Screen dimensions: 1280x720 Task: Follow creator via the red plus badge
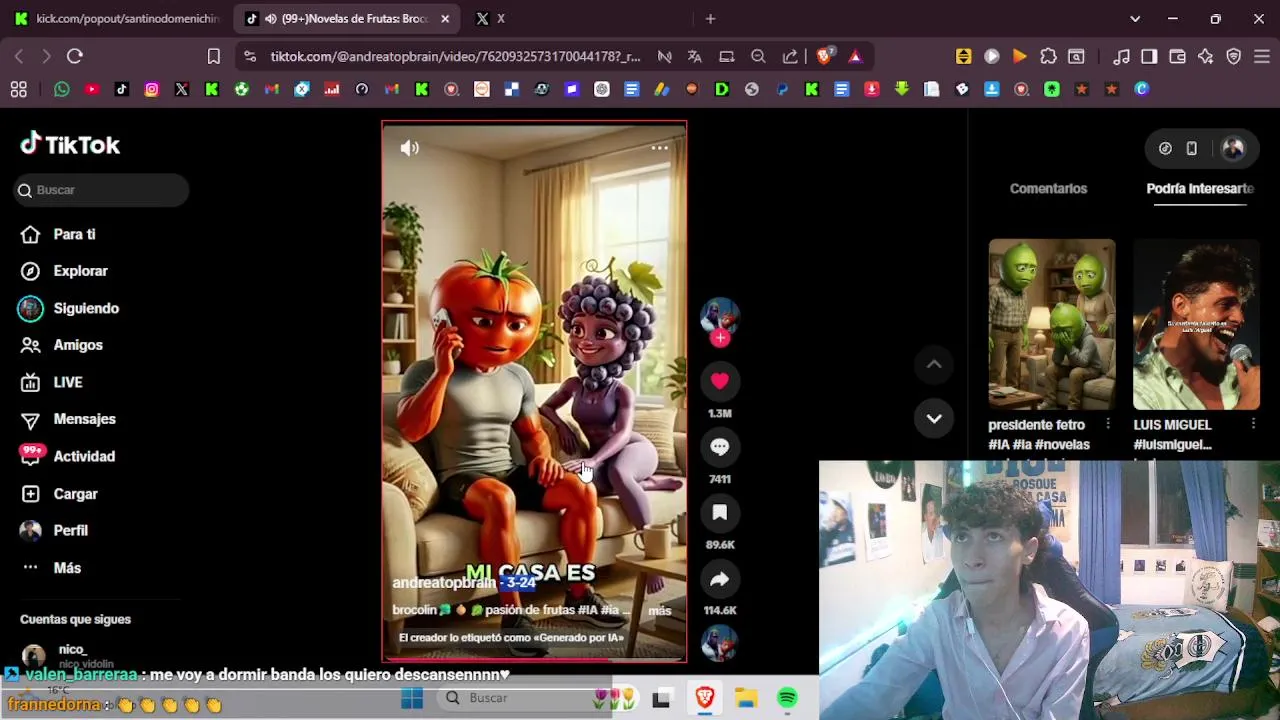point(720,338)
